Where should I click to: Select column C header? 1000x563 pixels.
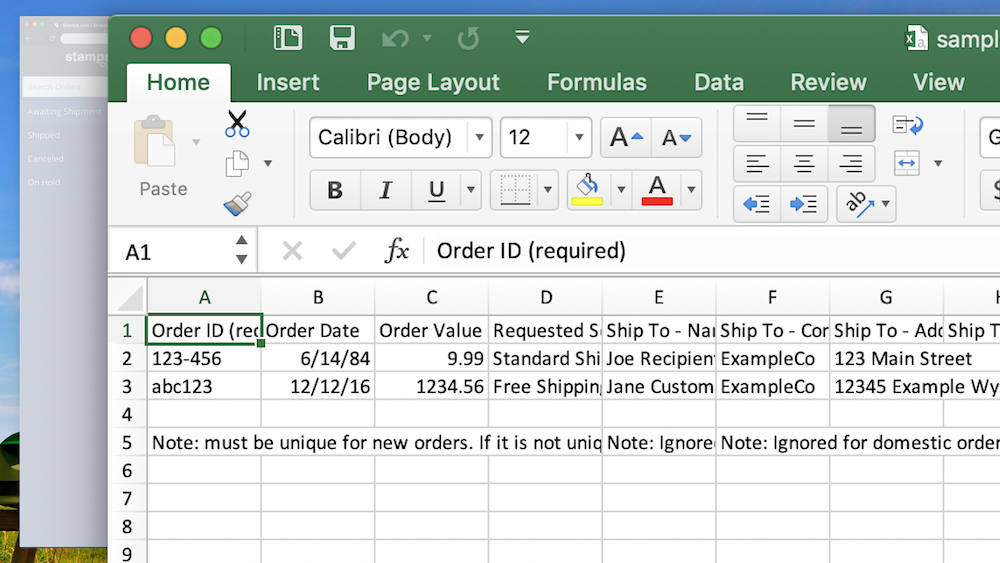tap(432, 297)
